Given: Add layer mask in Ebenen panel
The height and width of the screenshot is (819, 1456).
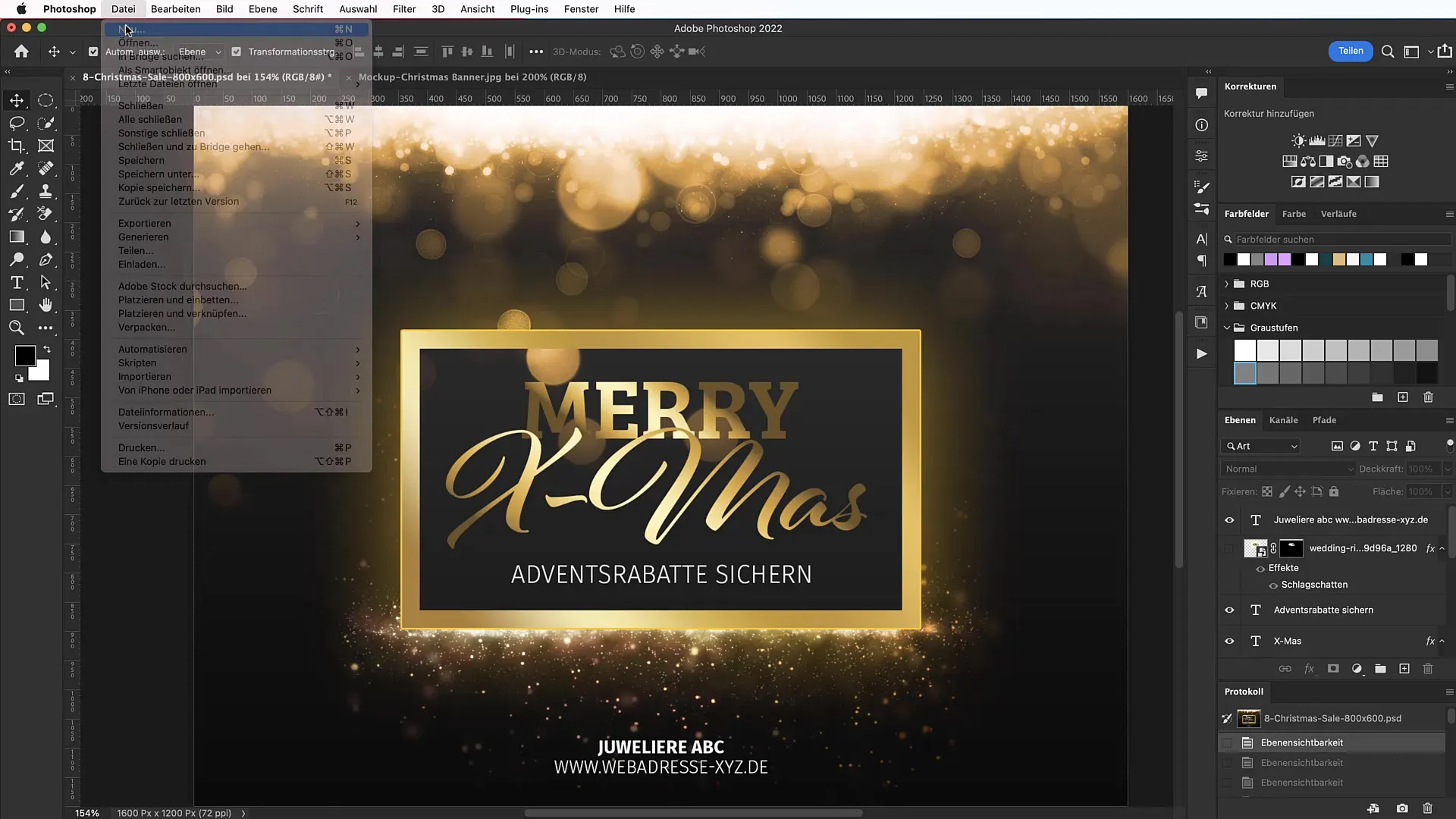Looking at the screenshot, I should (1333, 669).
